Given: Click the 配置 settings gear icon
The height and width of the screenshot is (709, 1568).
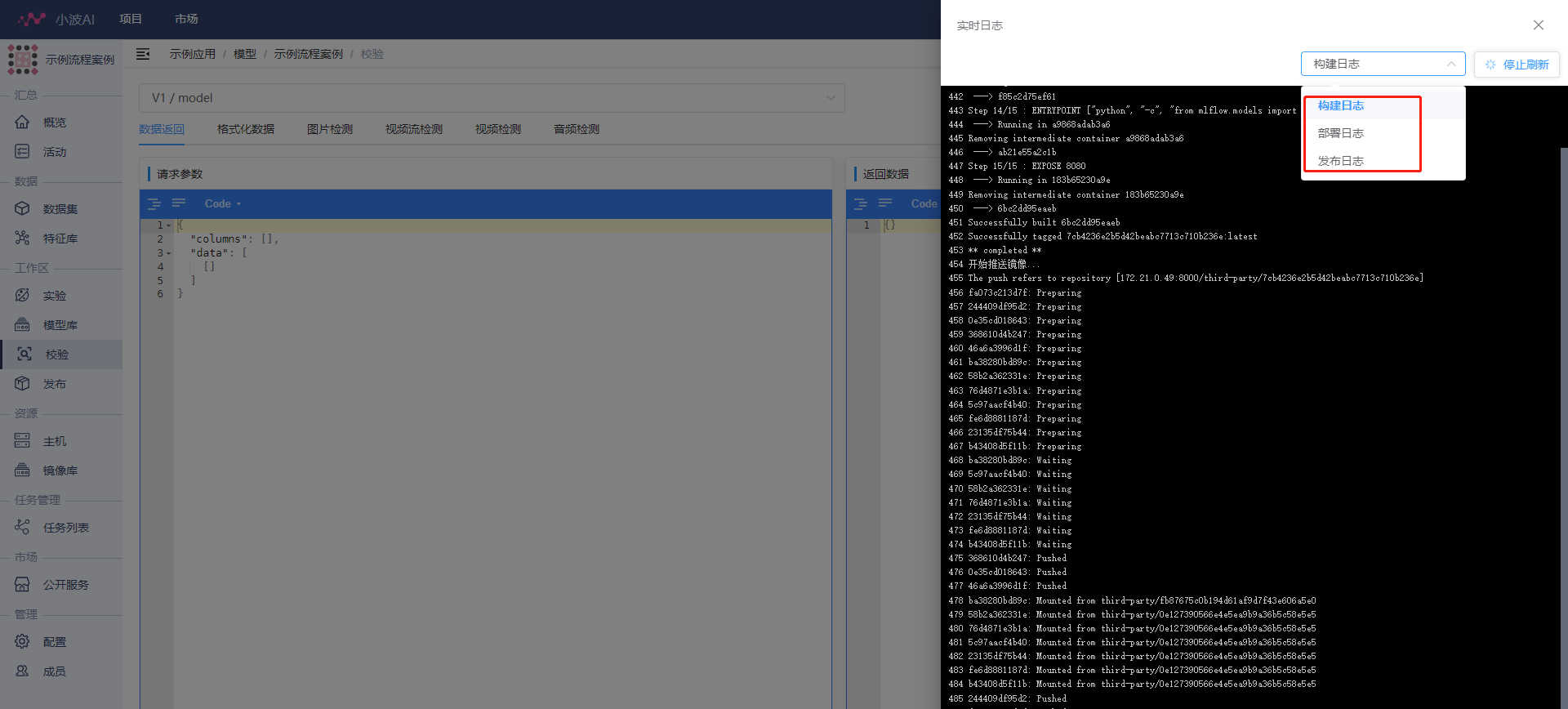Looking at the screenshot, I should [x=22, y=641].
